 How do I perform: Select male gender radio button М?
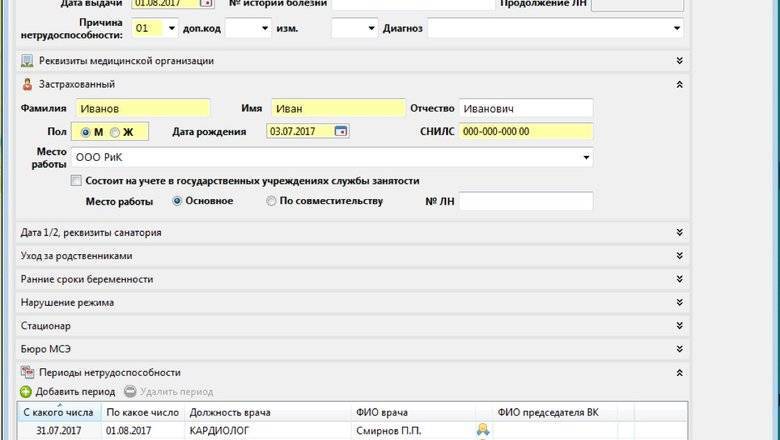[85, 132]
